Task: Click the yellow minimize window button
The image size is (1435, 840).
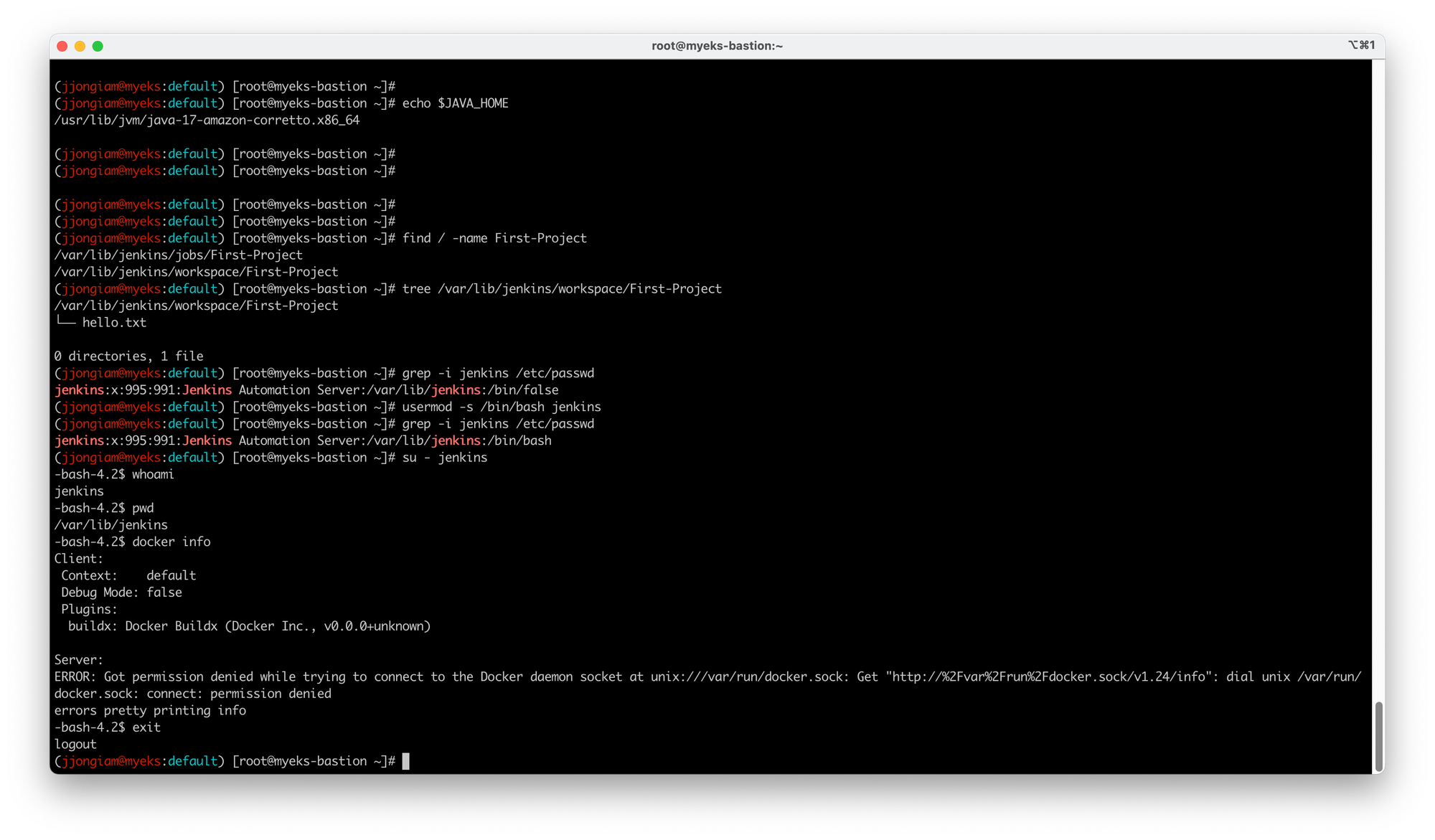Action: point(80,47)
